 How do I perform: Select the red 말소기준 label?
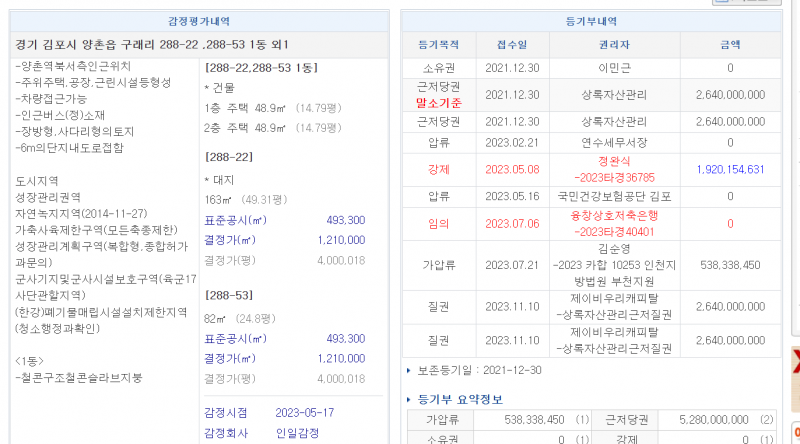[x=438, y=102]
